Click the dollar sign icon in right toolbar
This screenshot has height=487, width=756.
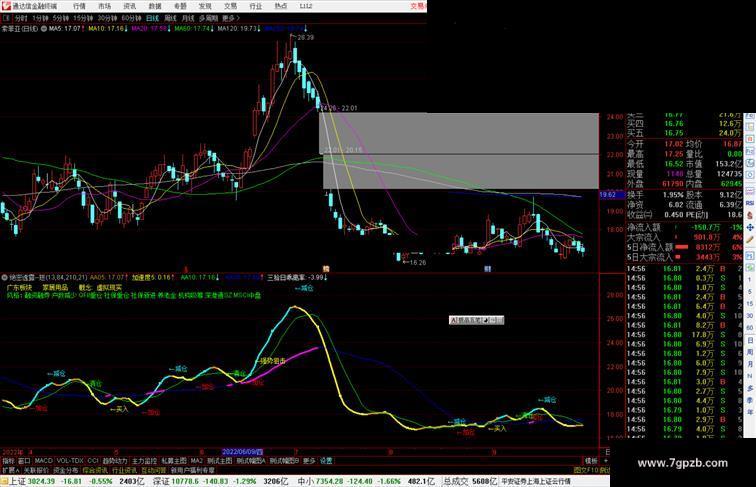click(750, 215)
